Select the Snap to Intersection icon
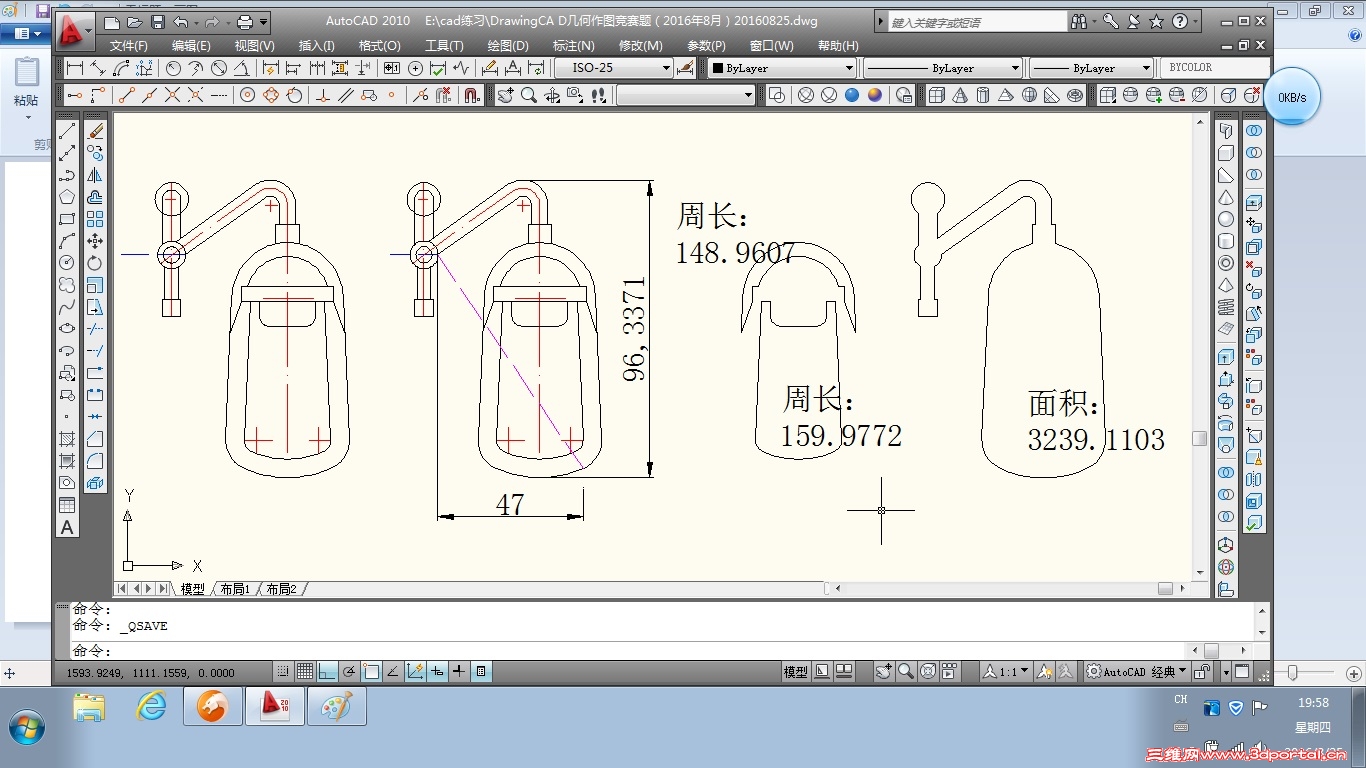1366x768 pixels. (x=172, y=95)
